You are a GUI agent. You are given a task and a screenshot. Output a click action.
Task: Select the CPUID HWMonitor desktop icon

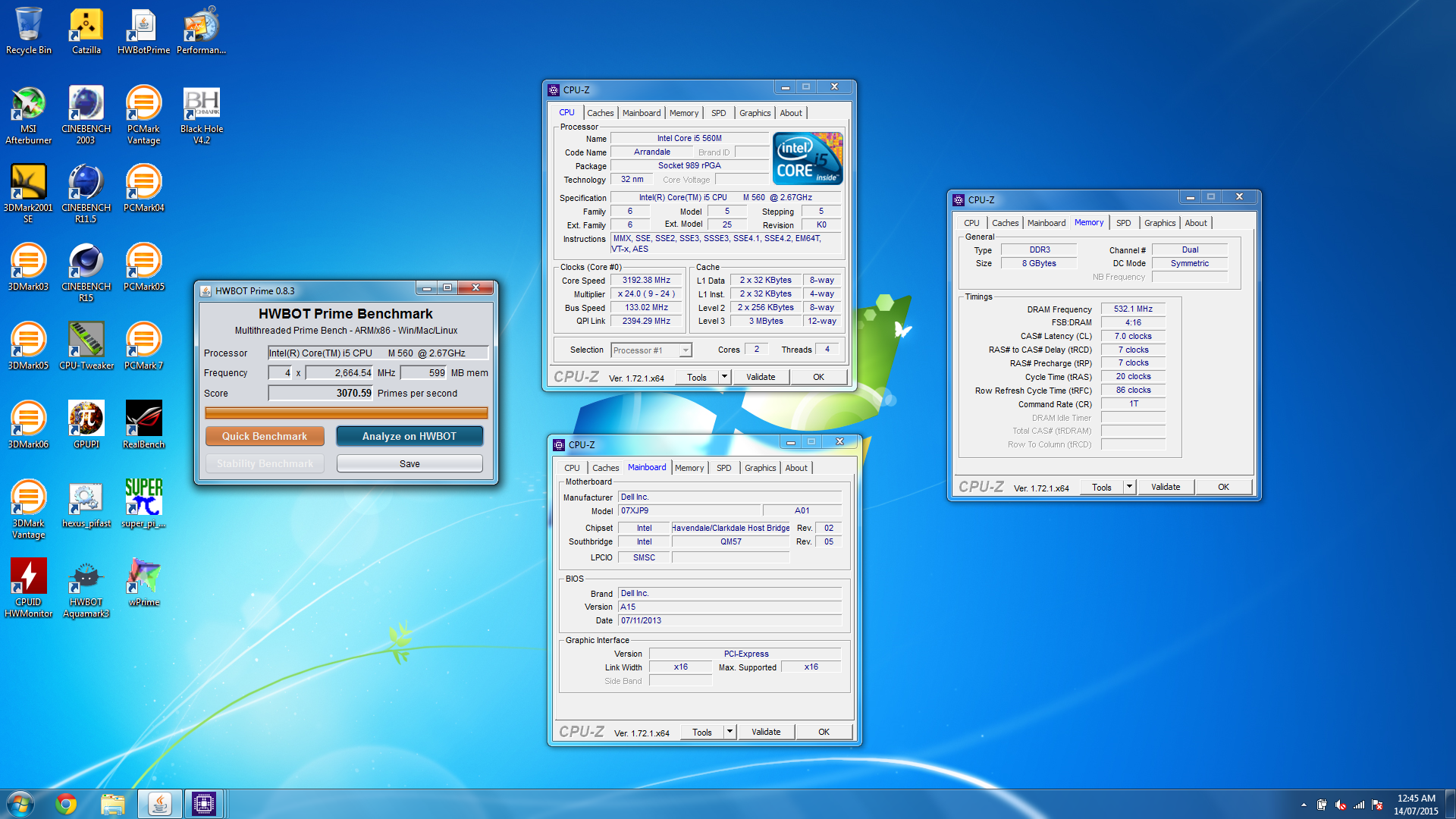tap(29, 588)
